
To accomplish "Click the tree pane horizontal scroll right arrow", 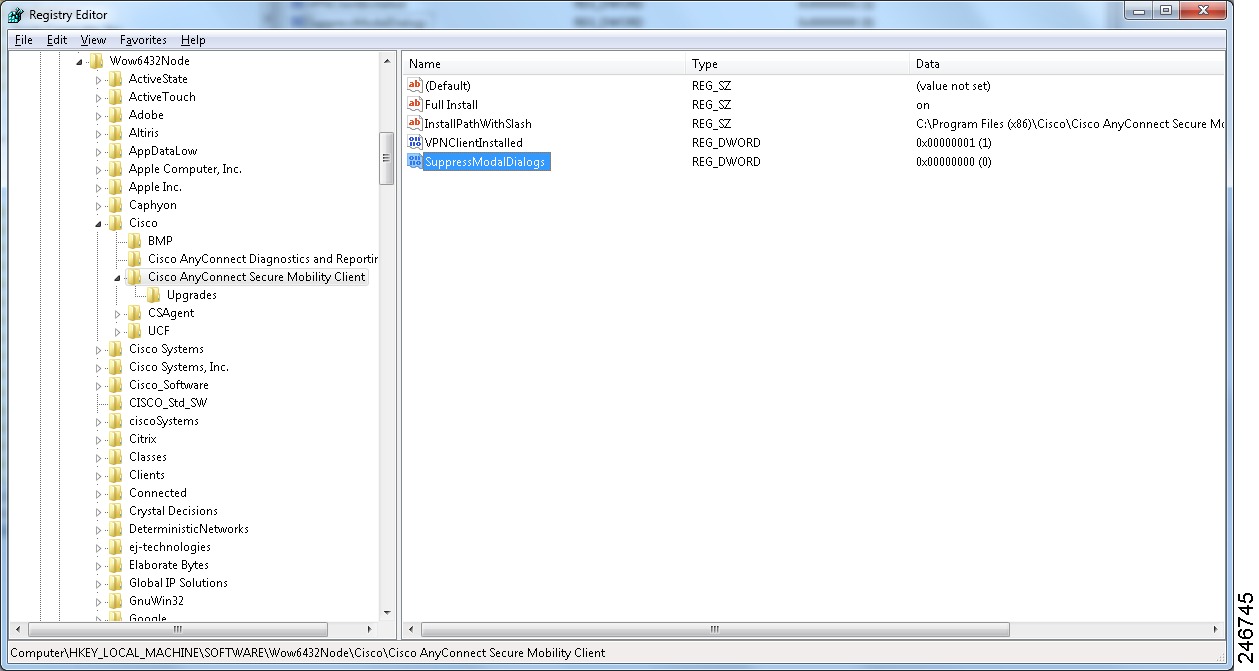I will [x=369, y=630].
